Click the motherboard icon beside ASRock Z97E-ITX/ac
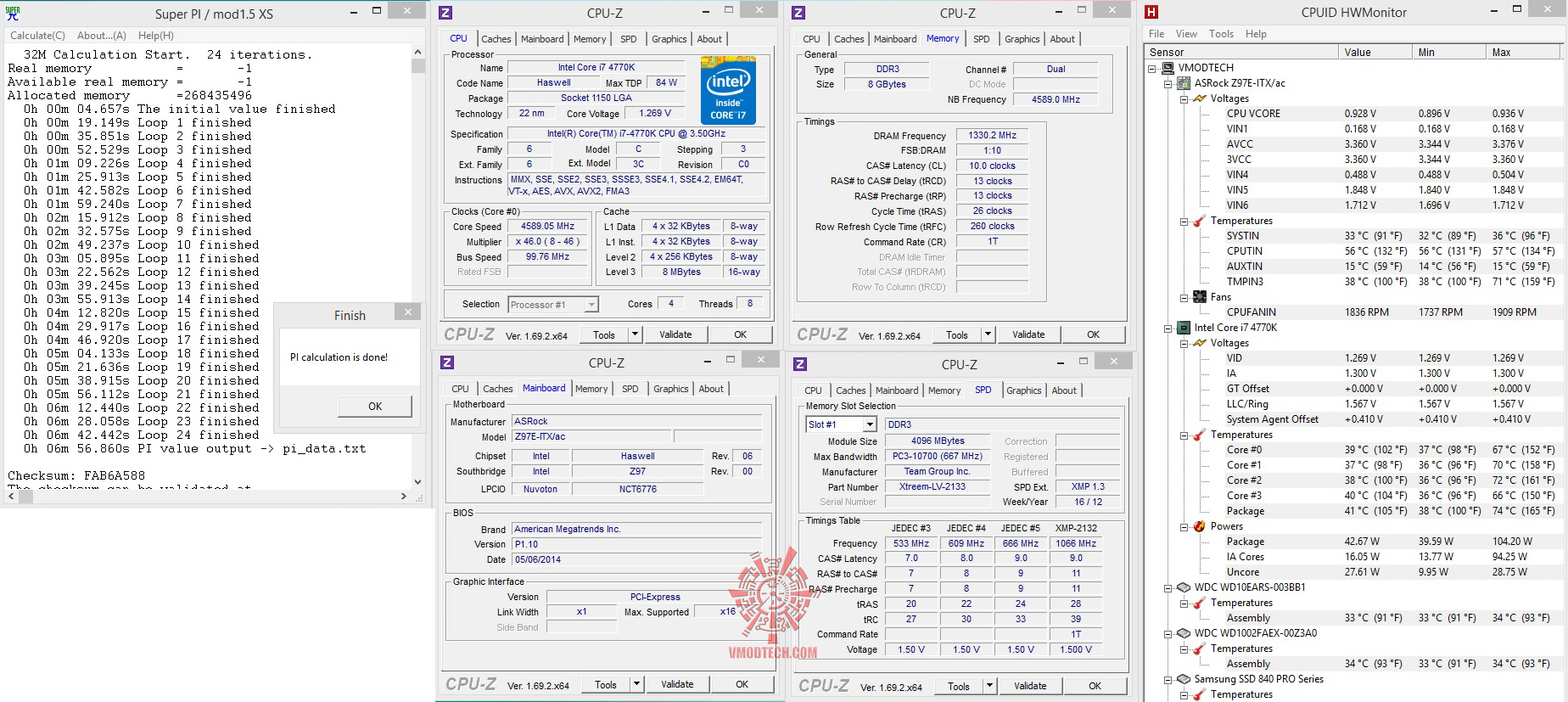 click(x=1184, y=83)
